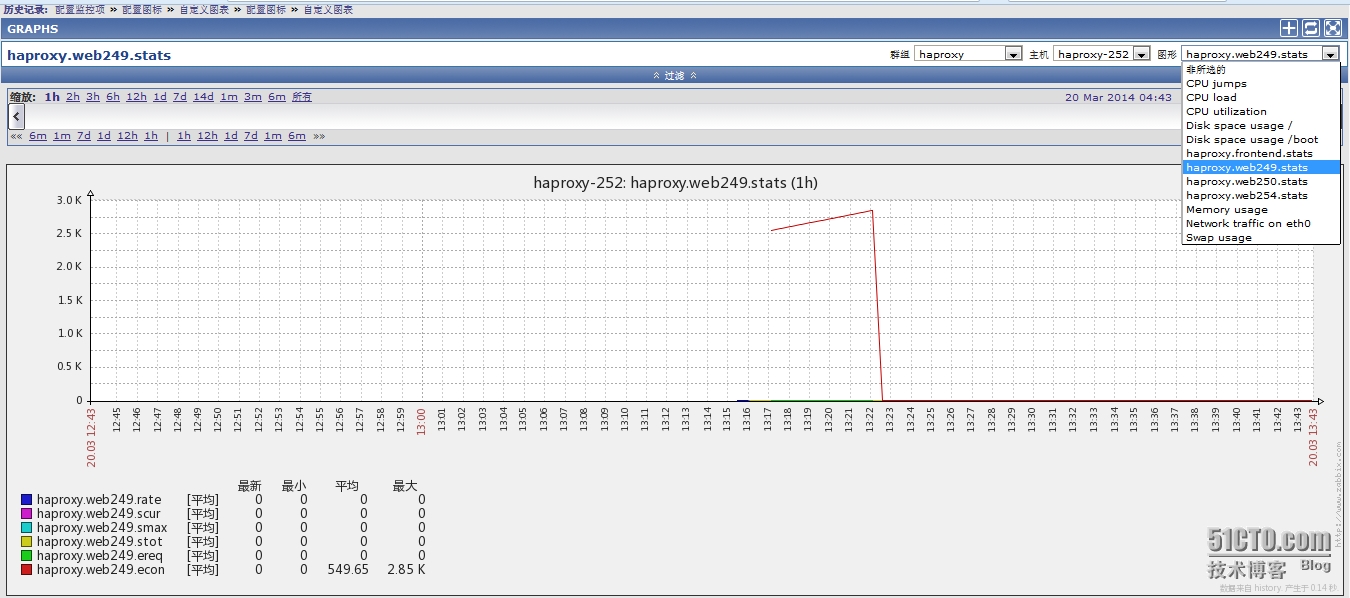Image resolution: width=1350 pixels, height=598 pixels.
Task: Set zoom to 3h
Action: click(x=93, y=97)
